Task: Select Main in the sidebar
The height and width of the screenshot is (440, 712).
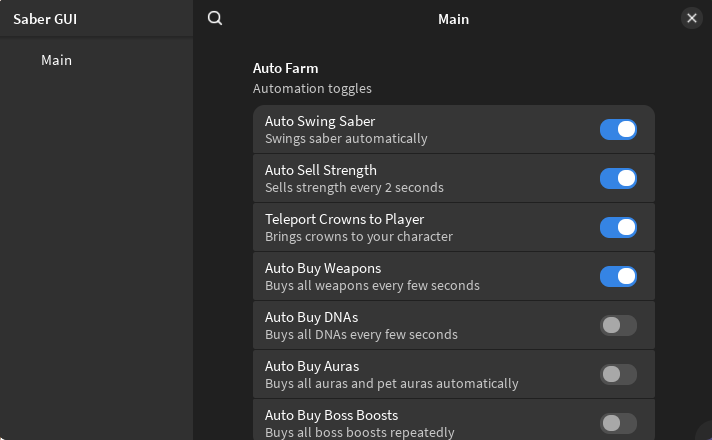Action: (56, 60)
